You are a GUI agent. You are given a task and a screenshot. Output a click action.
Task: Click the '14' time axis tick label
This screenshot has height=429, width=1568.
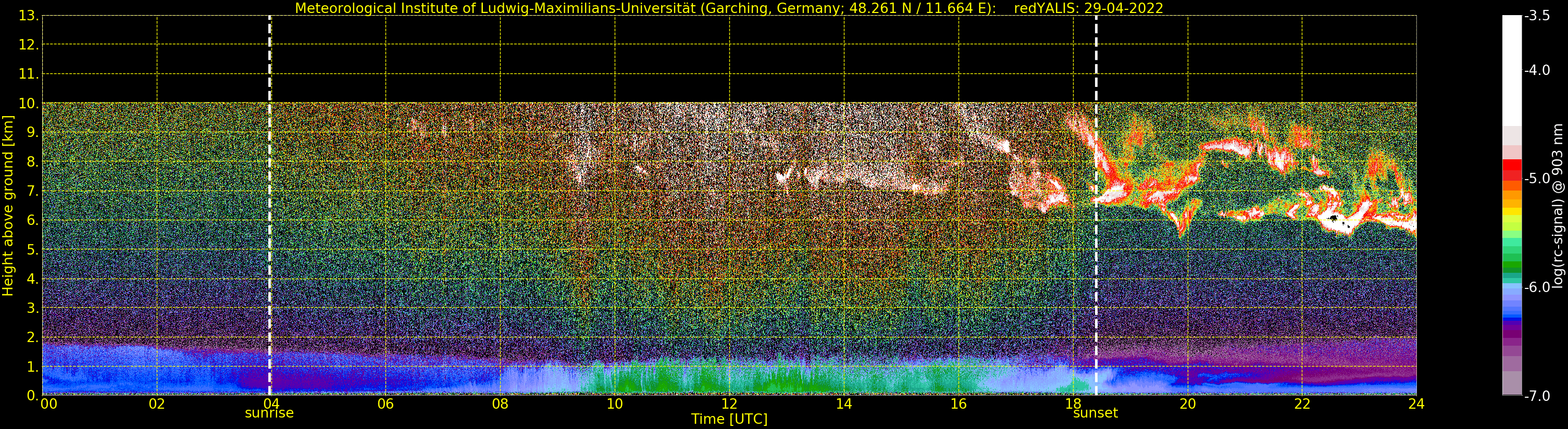(844, 404)
